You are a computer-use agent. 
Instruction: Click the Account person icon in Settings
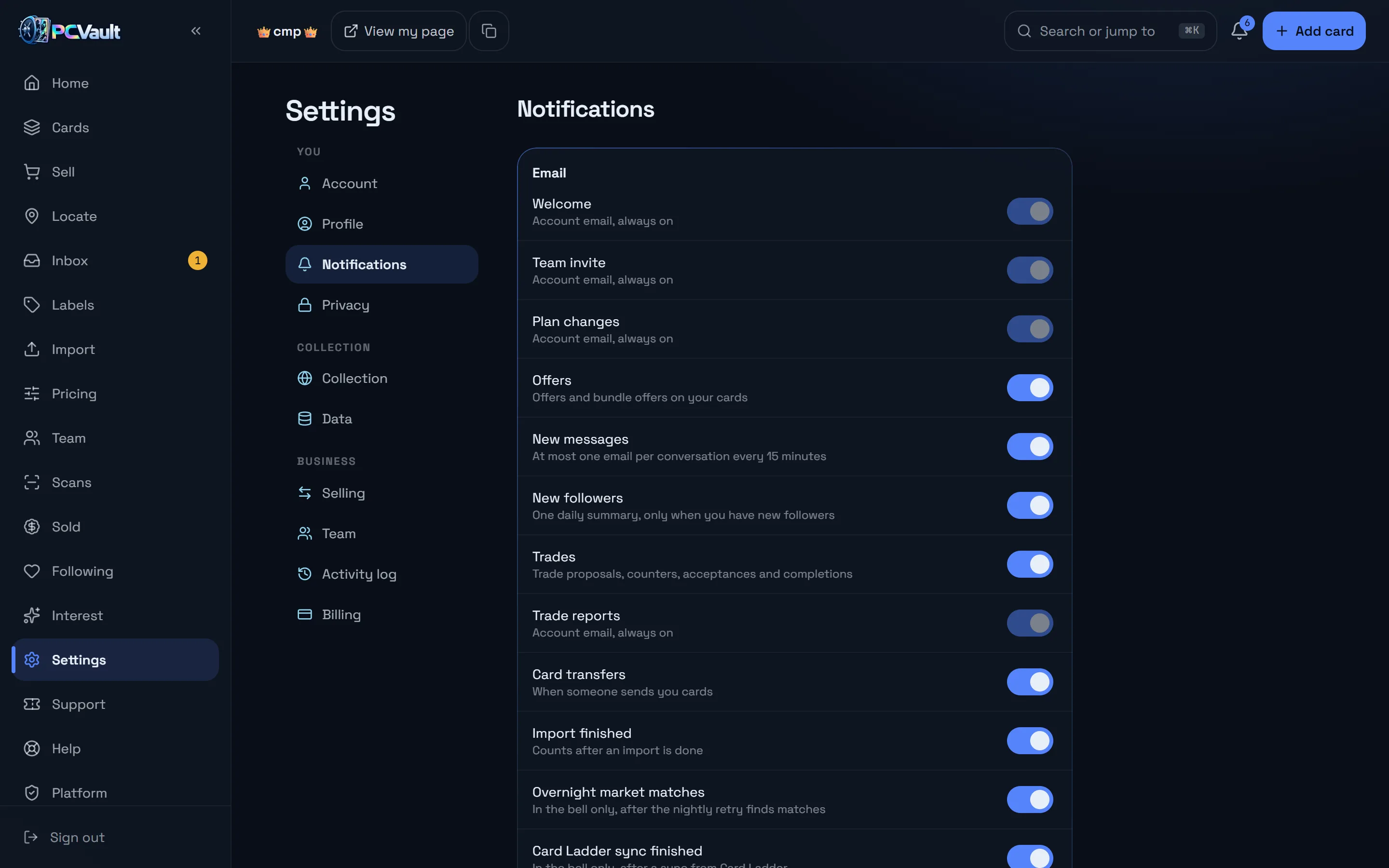[305, 184]
